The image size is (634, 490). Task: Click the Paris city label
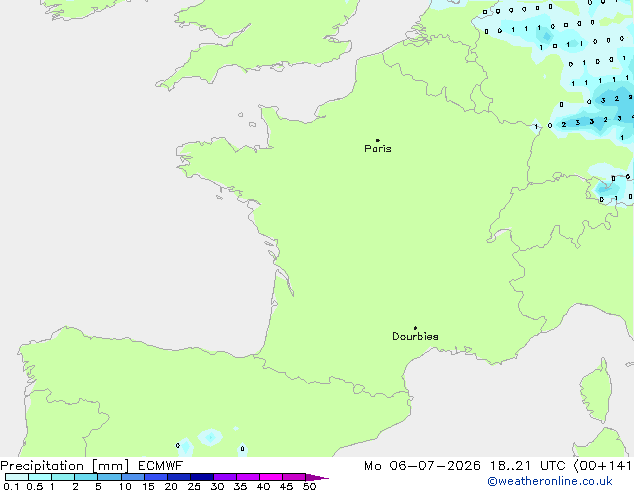[378, 149]
